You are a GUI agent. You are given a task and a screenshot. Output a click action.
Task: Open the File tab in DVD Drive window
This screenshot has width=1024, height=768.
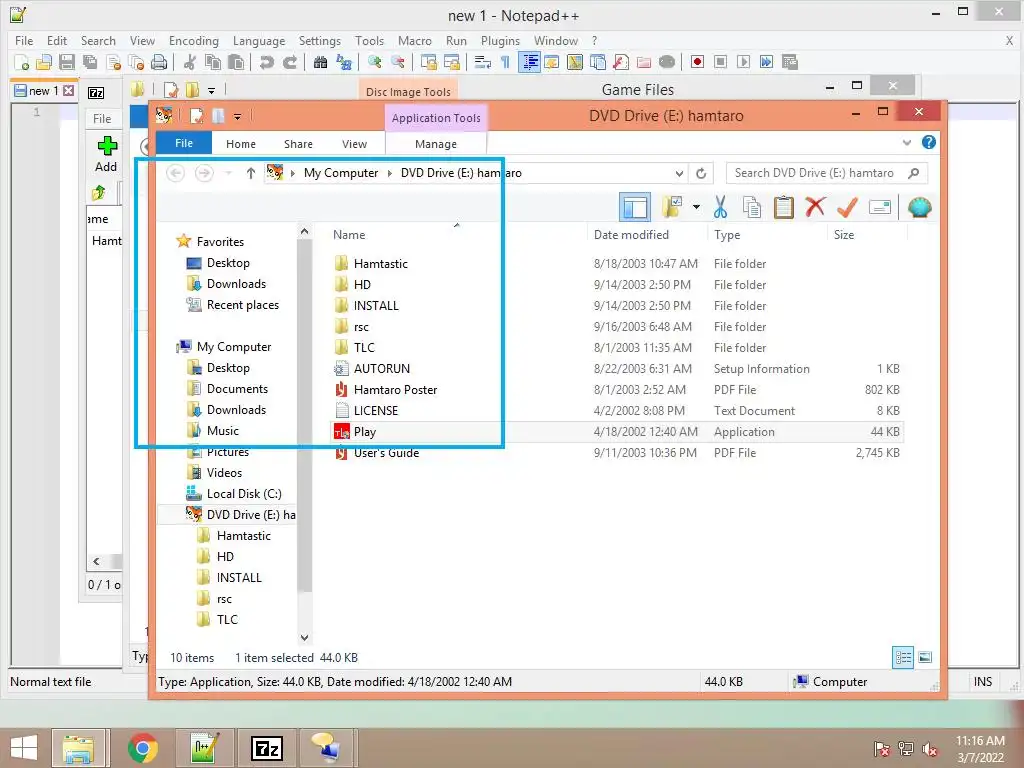coord(184,143)
